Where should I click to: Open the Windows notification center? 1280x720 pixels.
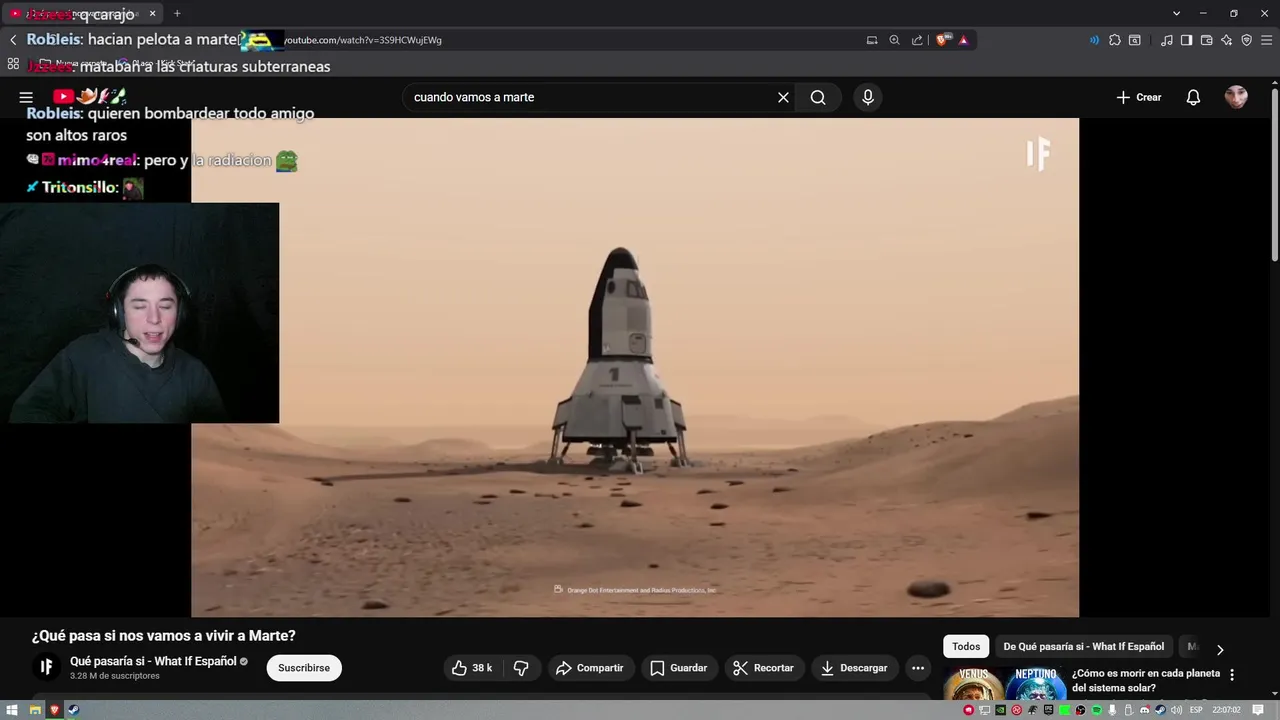click(1258, 710)
